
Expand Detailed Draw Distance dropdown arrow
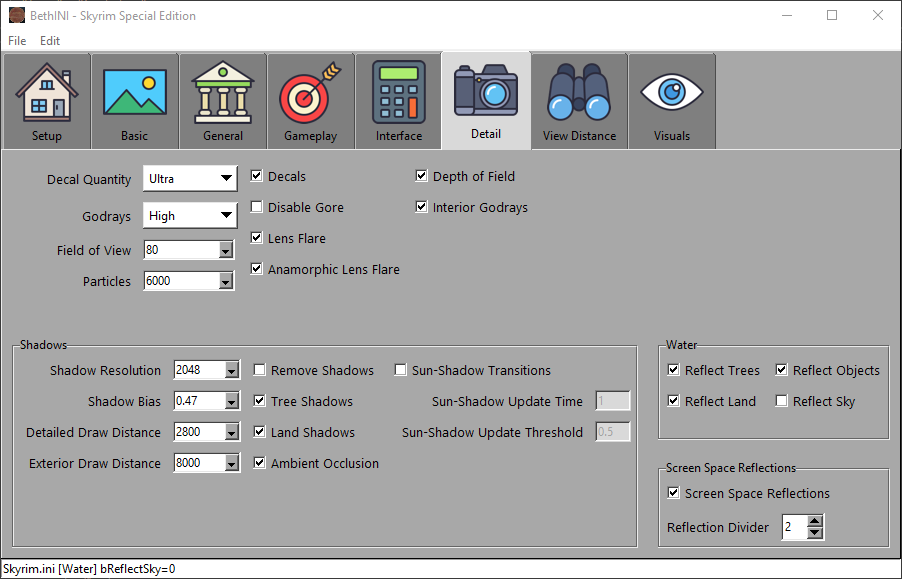(x=231, y=432)
